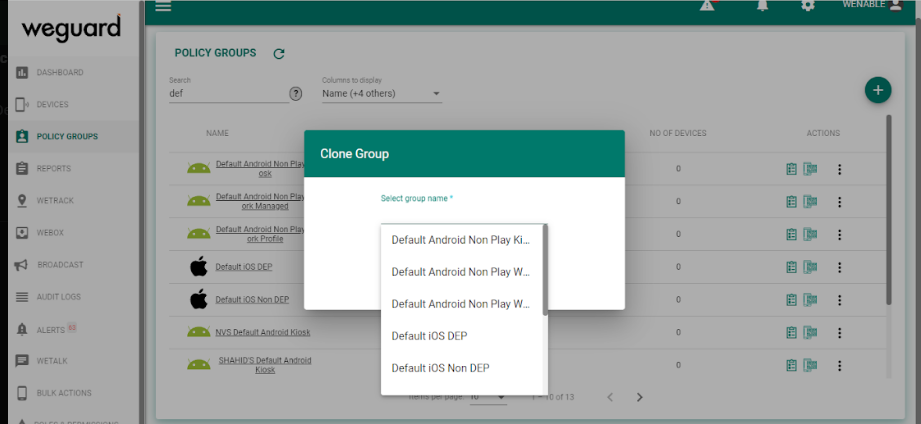Choose Default Android Non Play Ki... option
The height and width of the screenshot is (424, 921).
pos(462,240)
